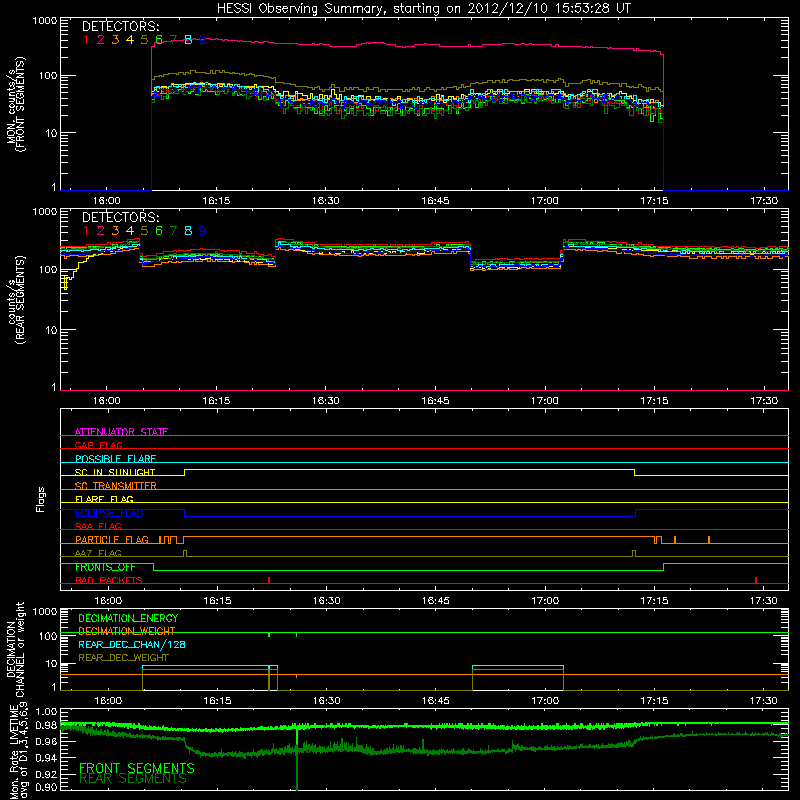Viewport: 800px width, 800px height.
Task: Click the 16:45 tick label under the Flags plot
Action: tap(436, 601)
